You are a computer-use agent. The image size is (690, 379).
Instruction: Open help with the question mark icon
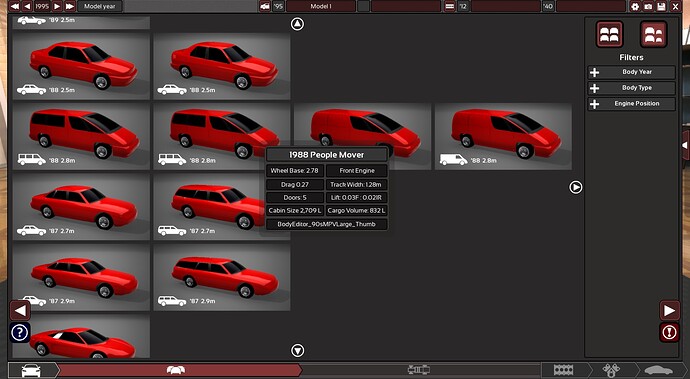coord(20,333)
